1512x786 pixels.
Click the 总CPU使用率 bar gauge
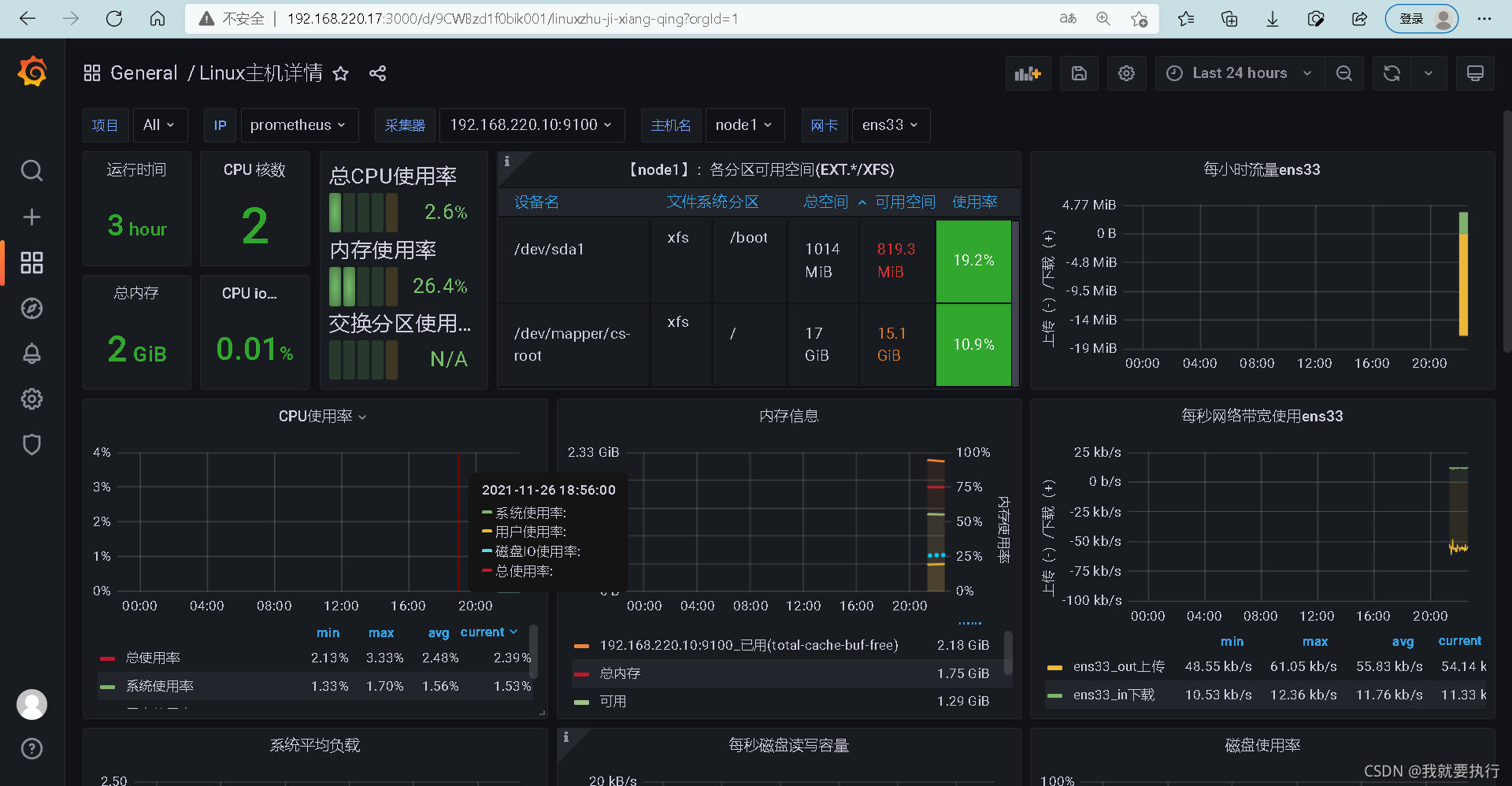[363, 212]
